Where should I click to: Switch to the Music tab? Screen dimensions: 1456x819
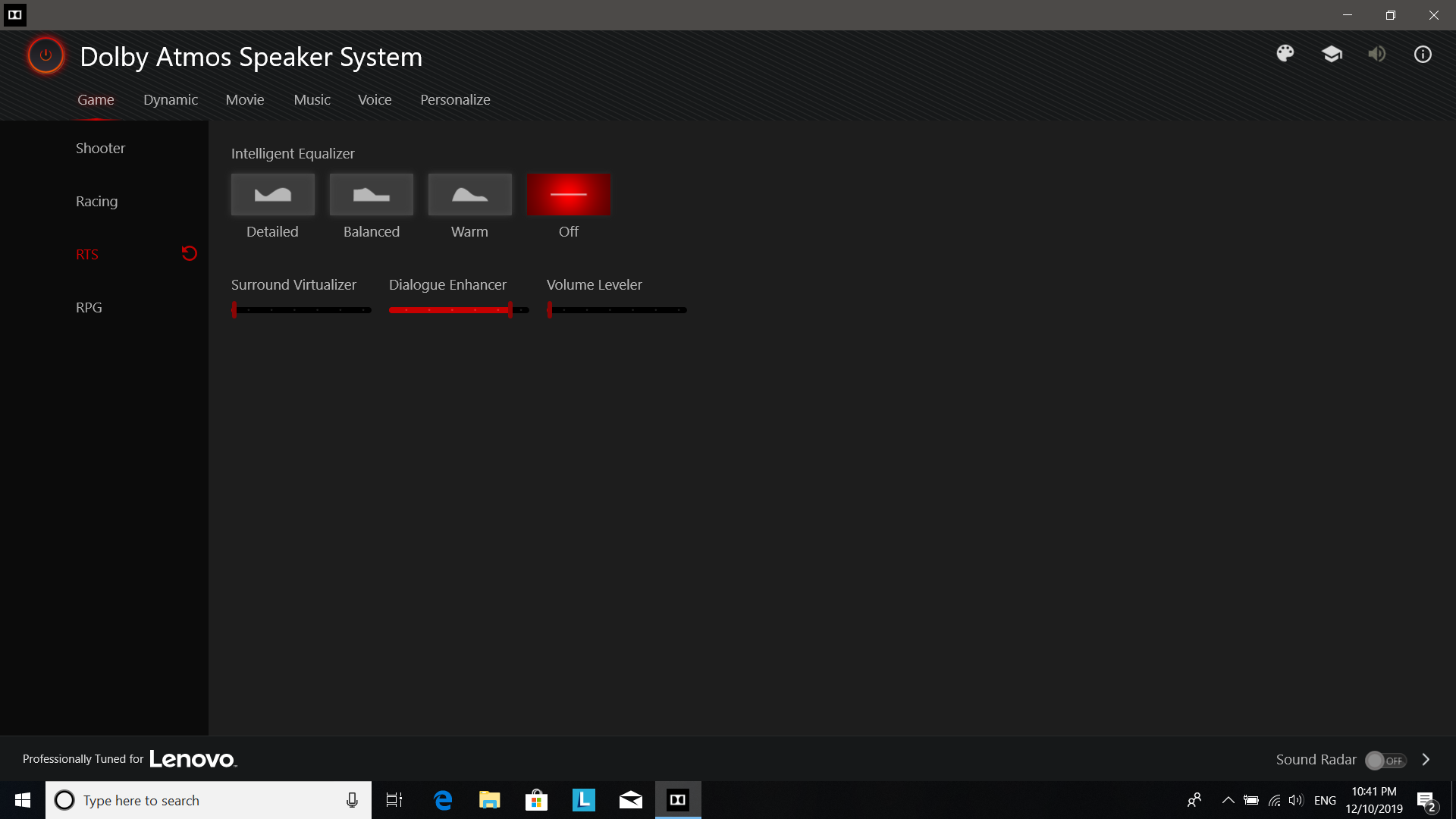312,99
